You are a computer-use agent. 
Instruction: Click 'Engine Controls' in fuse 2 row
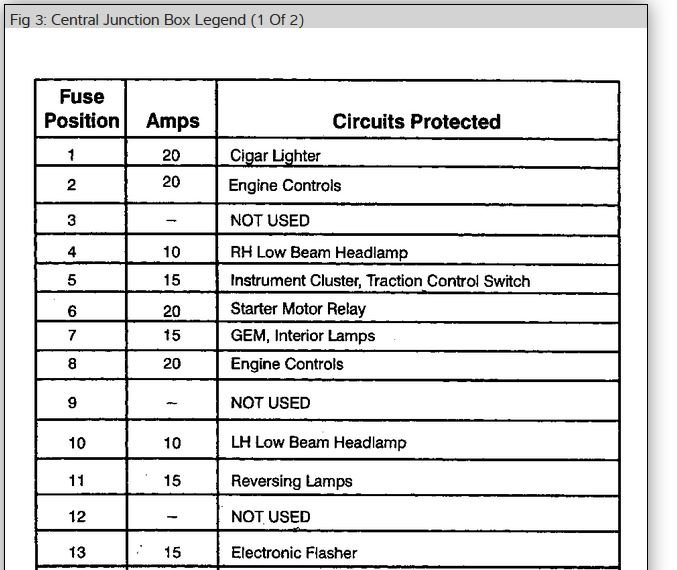[285, 185]
